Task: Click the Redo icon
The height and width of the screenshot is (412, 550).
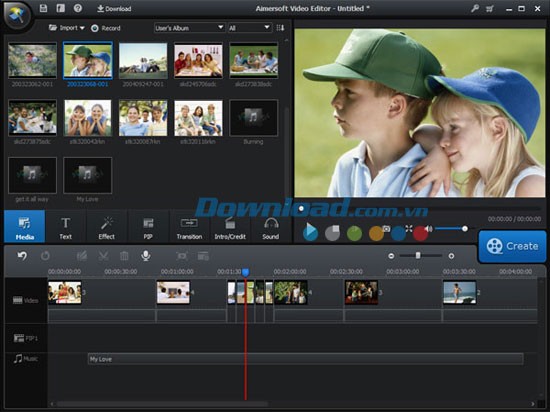Action: (45, 256)
